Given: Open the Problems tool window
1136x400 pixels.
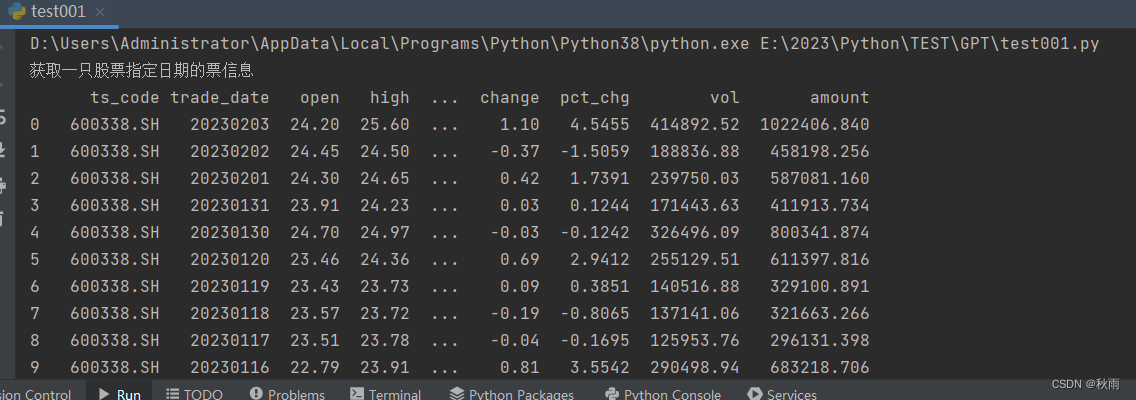Looking at the screenshot, I should click(x=288, y=393).
